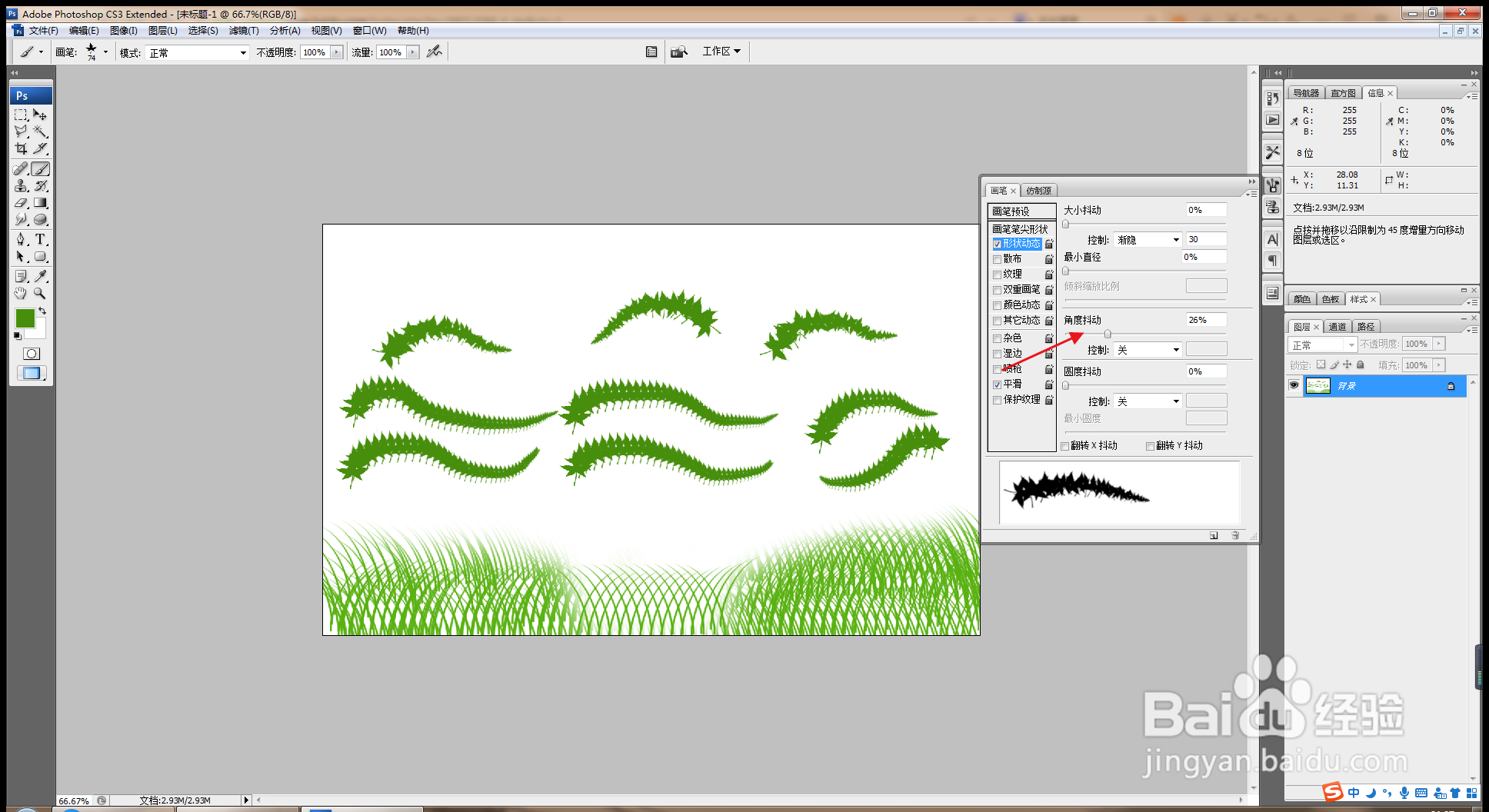Click the 大小抖动 size jitter slider handle
The image size is (1489, 812).
(1066, 224)
